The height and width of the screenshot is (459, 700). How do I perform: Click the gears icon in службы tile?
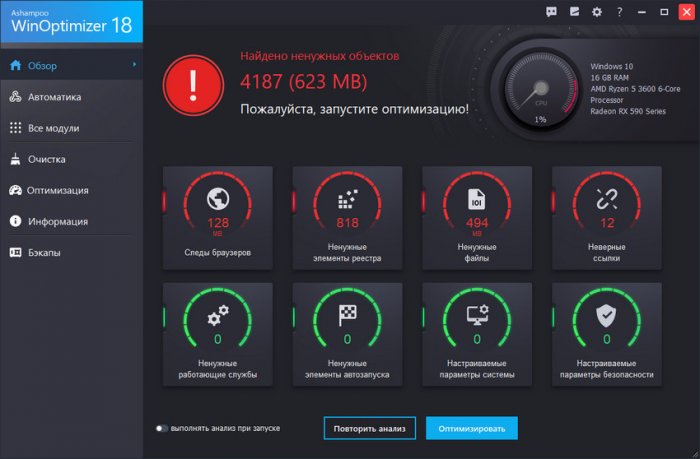(218, 315)
